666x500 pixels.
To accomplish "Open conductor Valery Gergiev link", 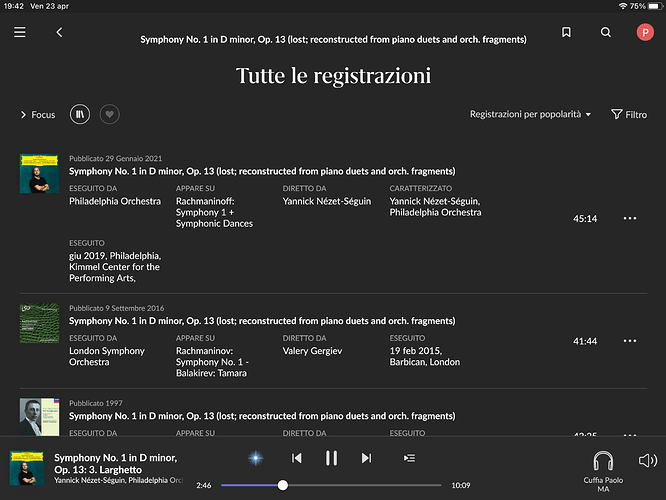I will (x=312, y=351).
